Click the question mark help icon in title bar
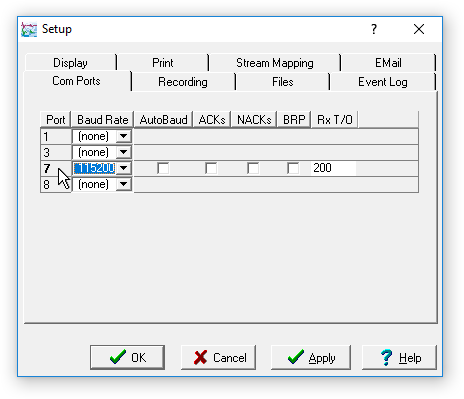The image size is (464, 399). click(x=374, y=29)
